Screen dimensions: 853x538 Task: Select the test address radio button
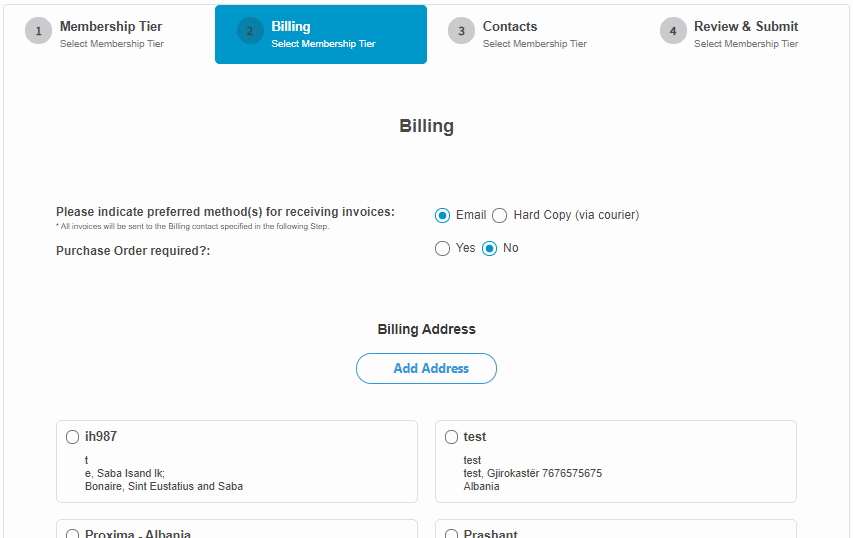click(452, 437)
